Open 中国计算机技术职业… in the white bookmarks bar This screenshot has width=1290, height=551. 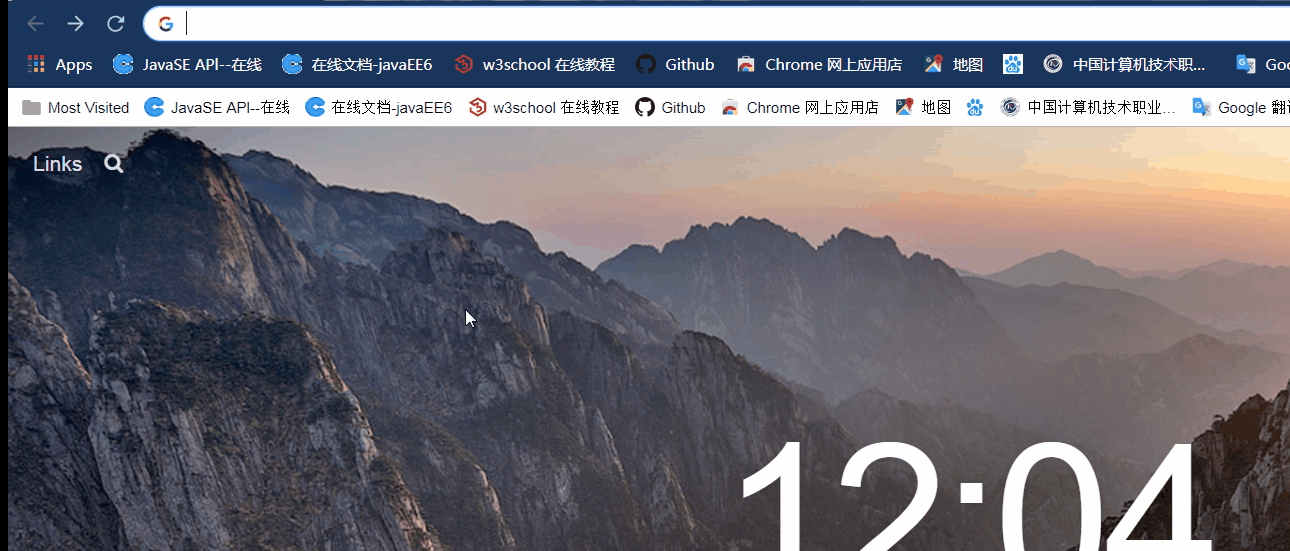coord(1088,107)
